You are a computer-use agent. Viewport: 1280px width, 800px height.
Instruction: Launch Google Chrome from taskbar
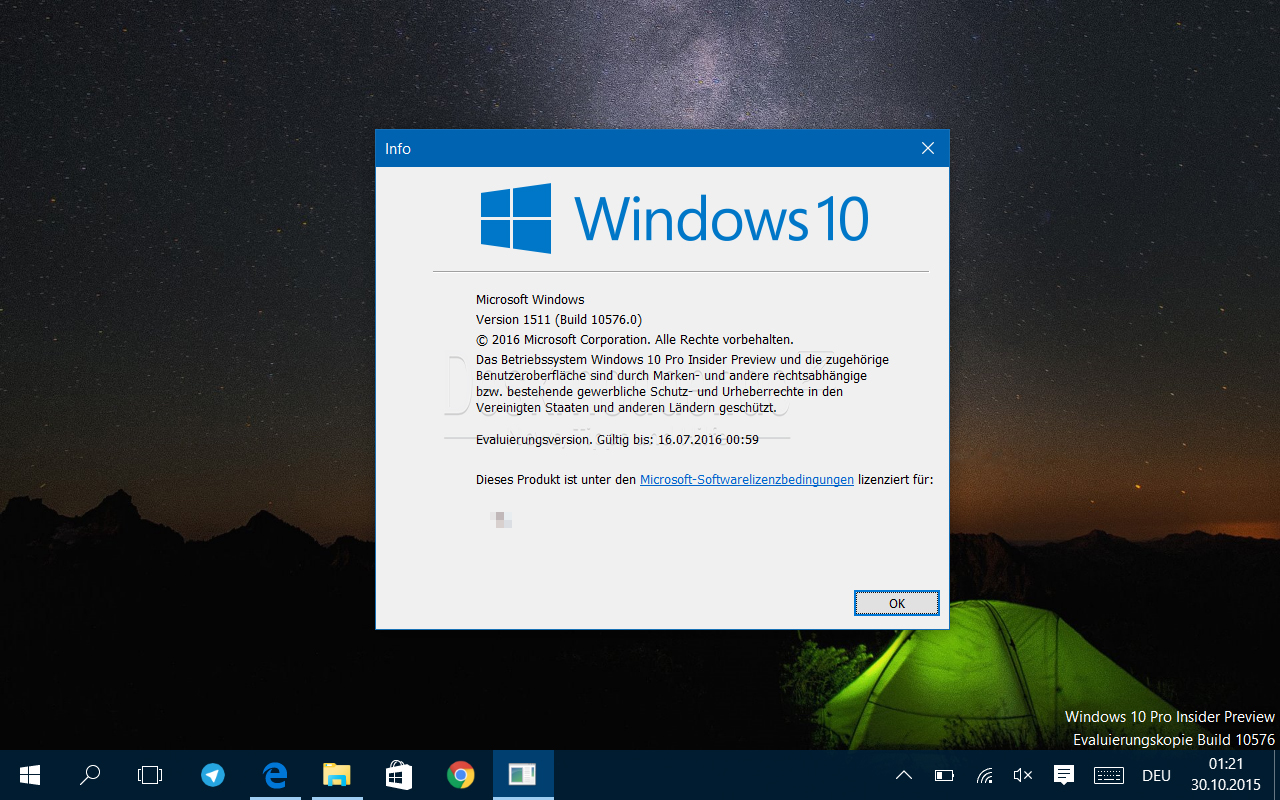[461, 775]
